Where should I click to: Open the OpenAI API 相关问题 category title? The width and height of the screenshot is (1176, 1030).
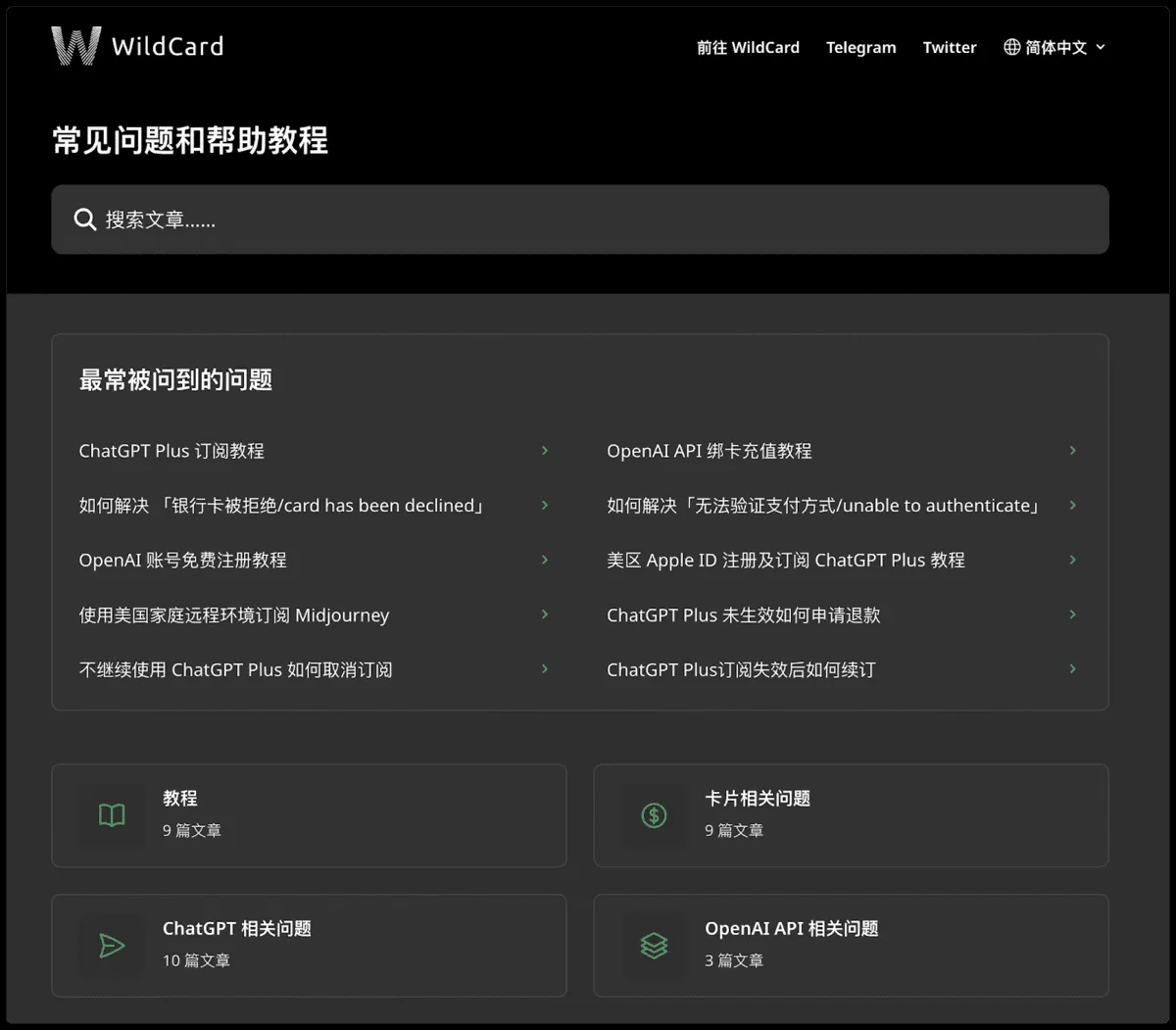792,928
